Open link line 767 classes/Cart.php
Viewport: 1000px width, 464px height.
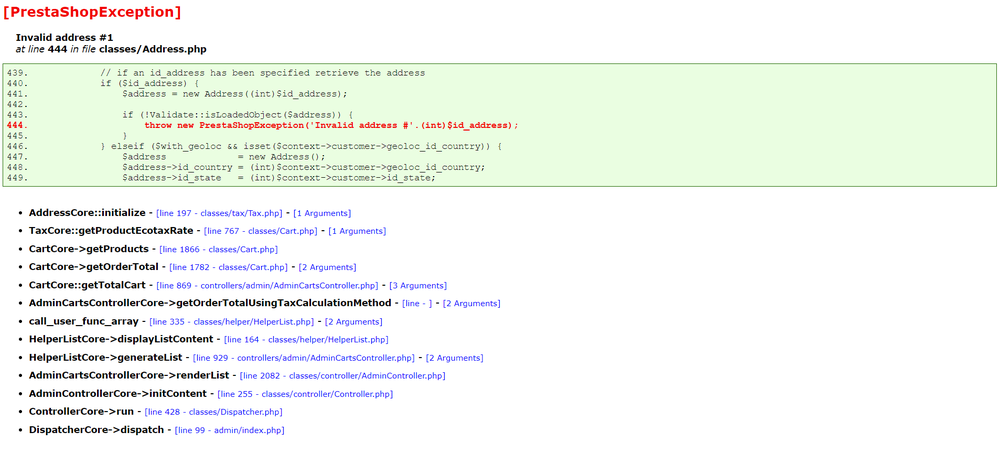point(260,231)
